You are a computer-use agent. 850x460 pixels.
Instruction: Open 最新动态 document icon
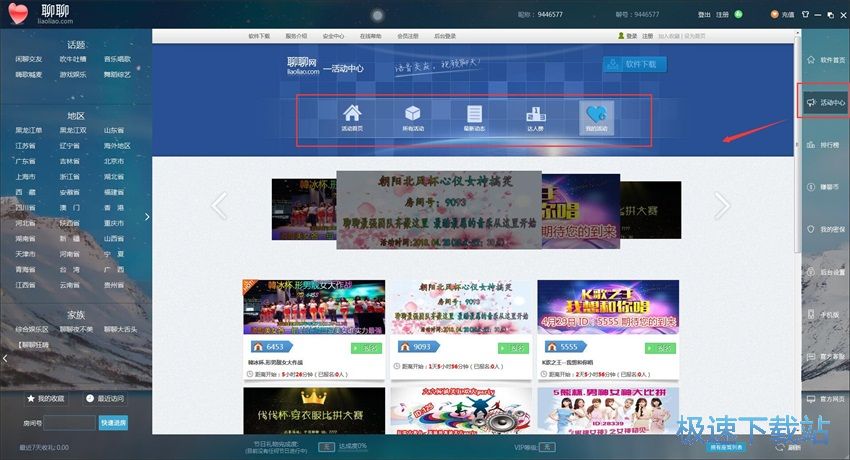coord(474,118)
